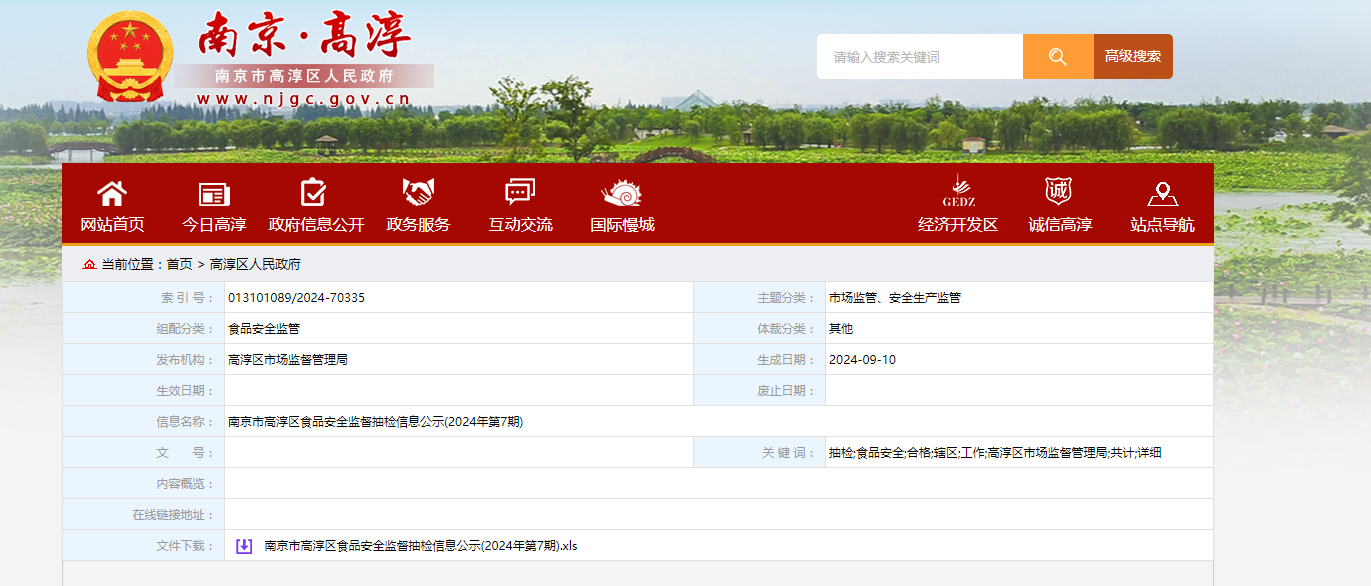Open the 高级搜索 advanced search
Screen dimensions: 1371x586
(x=1133, y=57)
